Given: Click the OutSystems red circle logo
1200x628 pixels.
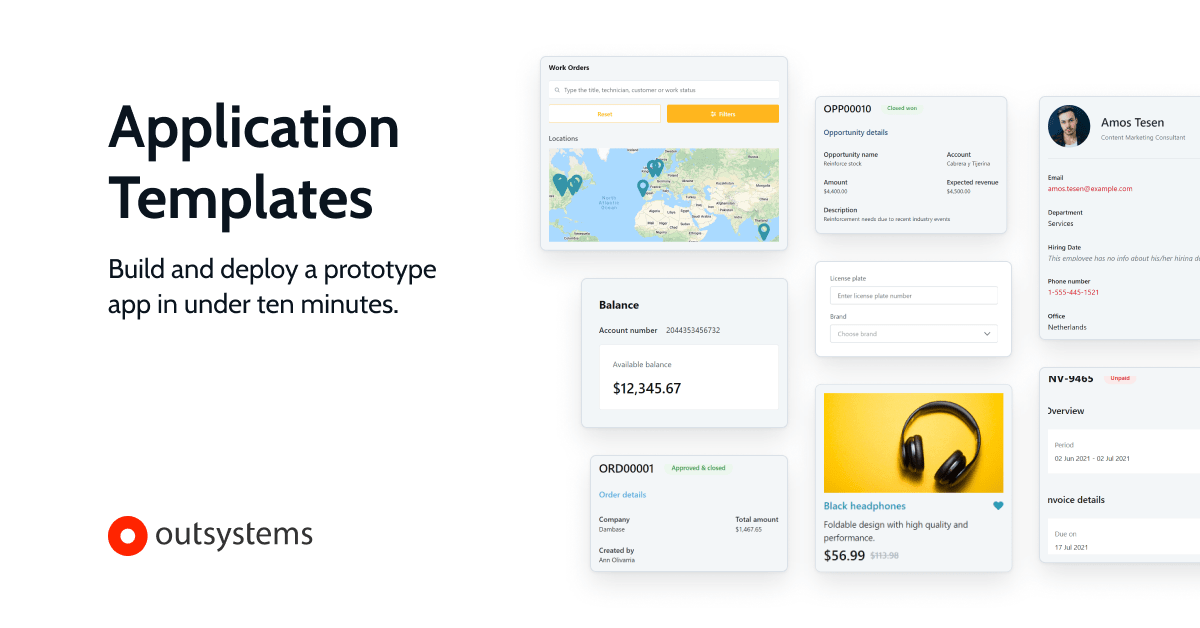Looking at the screenshot, I should coord(127,535).
